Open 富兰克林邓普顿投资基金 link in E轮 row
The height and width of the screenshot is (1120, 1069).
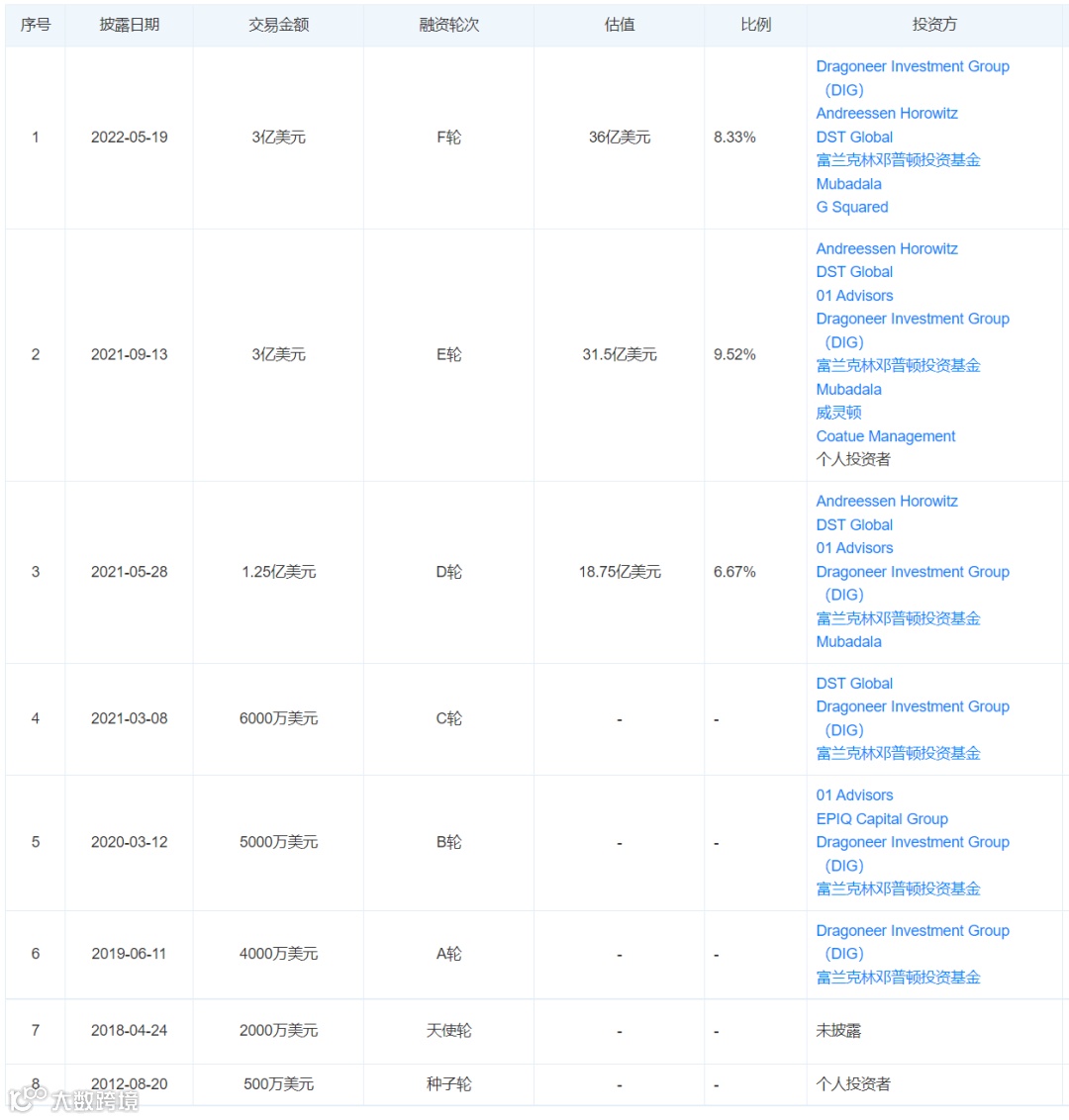pos(898,366)
